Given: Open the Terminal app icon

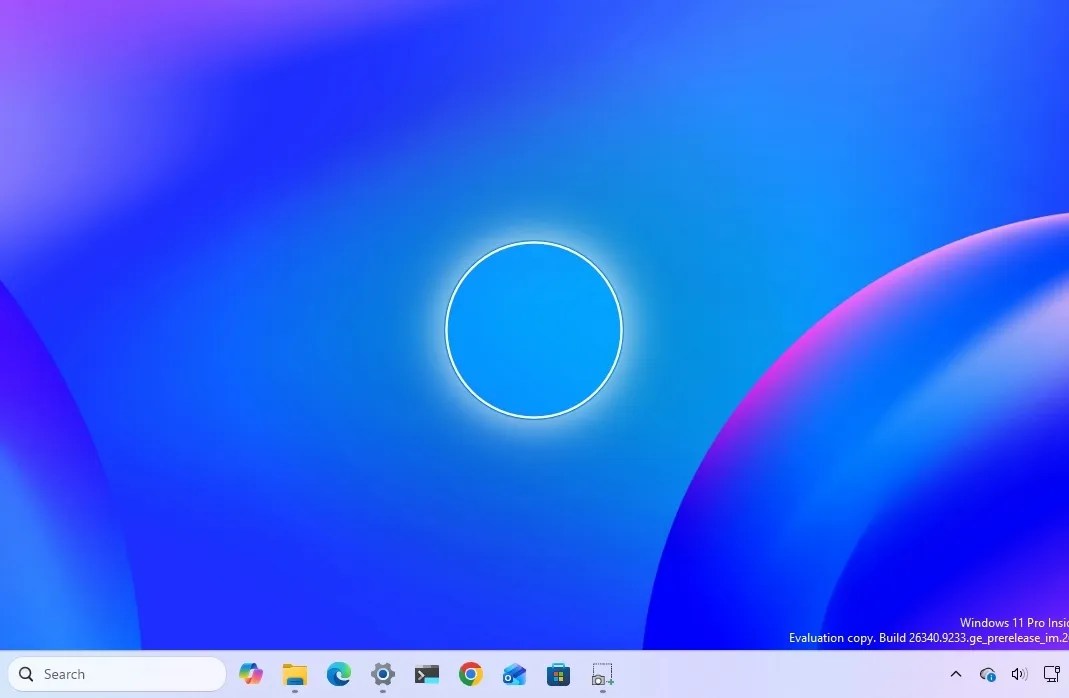Looking at the screenshot, I should pyautogui.click(x=427, y=674).
